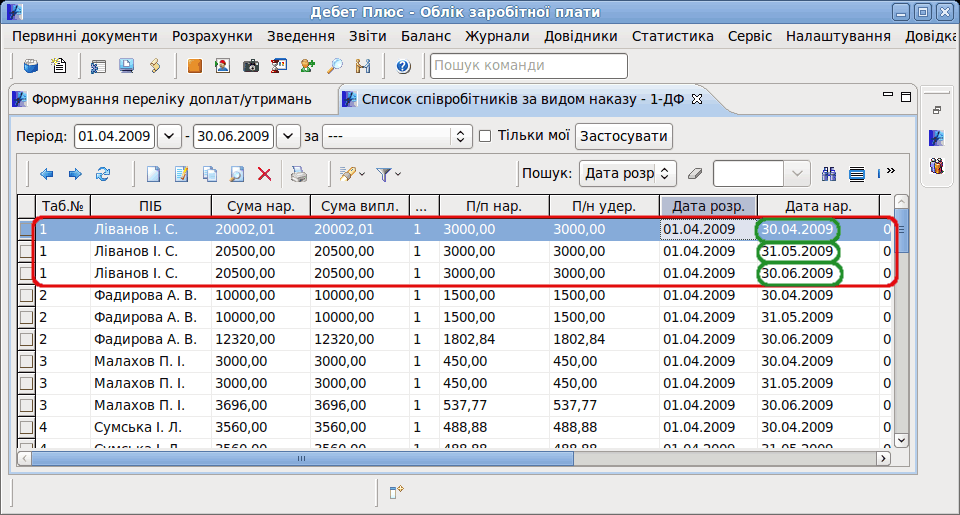Open the Звіти menu
This screenshot has width=960, height=515.
point(367,37)
